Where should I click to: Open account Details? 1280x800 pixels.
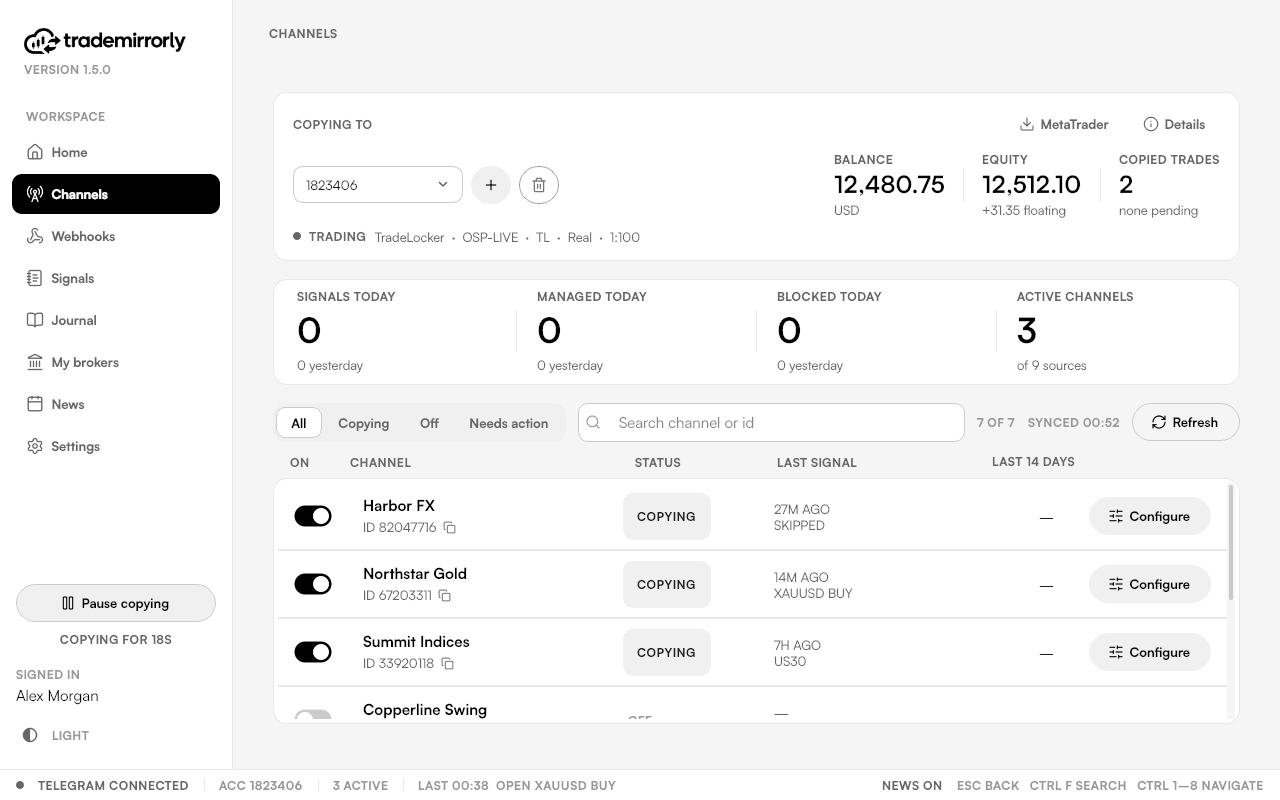click(1174, 124)
